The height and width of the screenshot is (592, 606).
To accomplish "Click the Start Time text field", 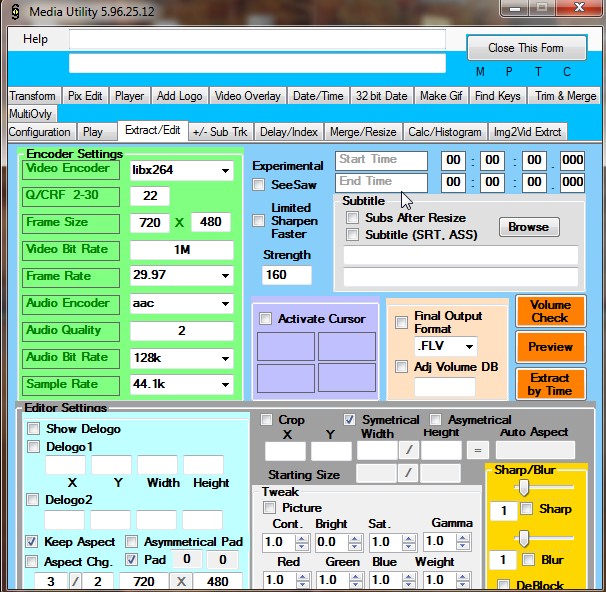I will click(382, 160).
